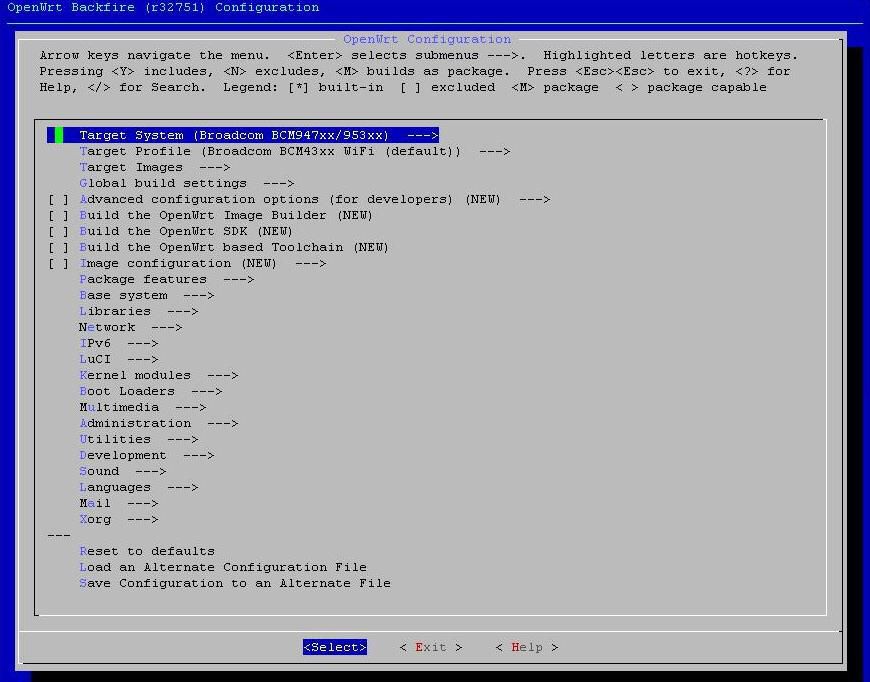Toggle Build the OpenWrt based Toolchain checkbox
The image size is (870, 682).
coord(58,247)
